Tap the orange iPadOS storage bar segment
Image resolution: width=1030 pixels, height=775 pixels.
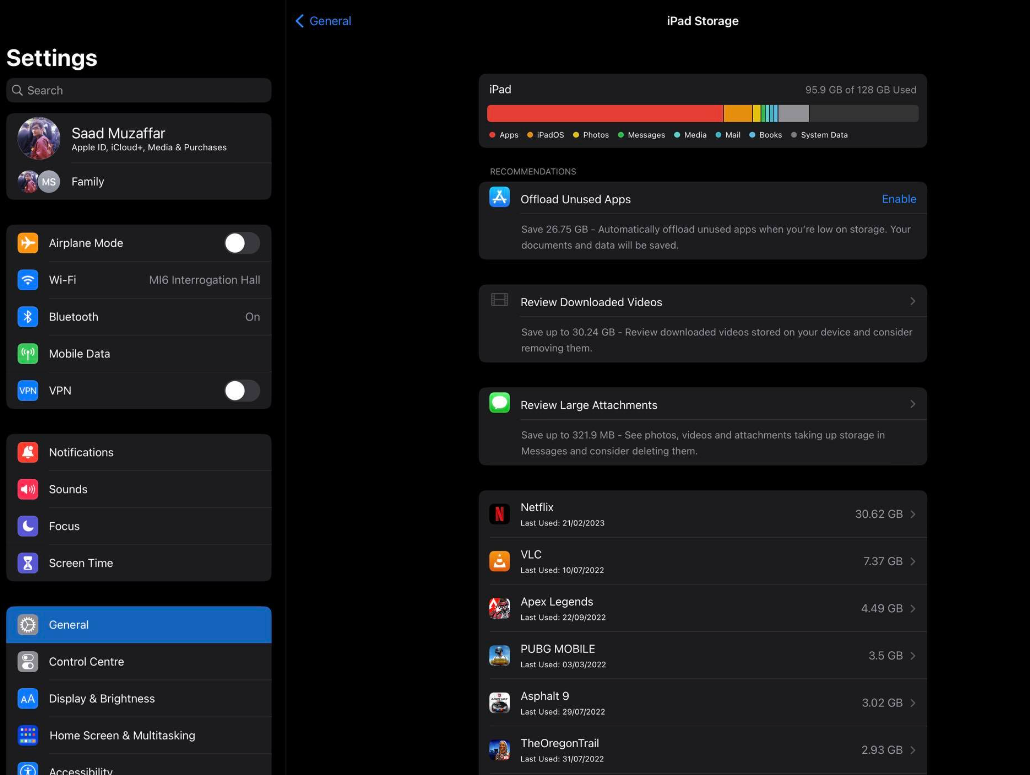pyautogui.click(x=738, y=114)
